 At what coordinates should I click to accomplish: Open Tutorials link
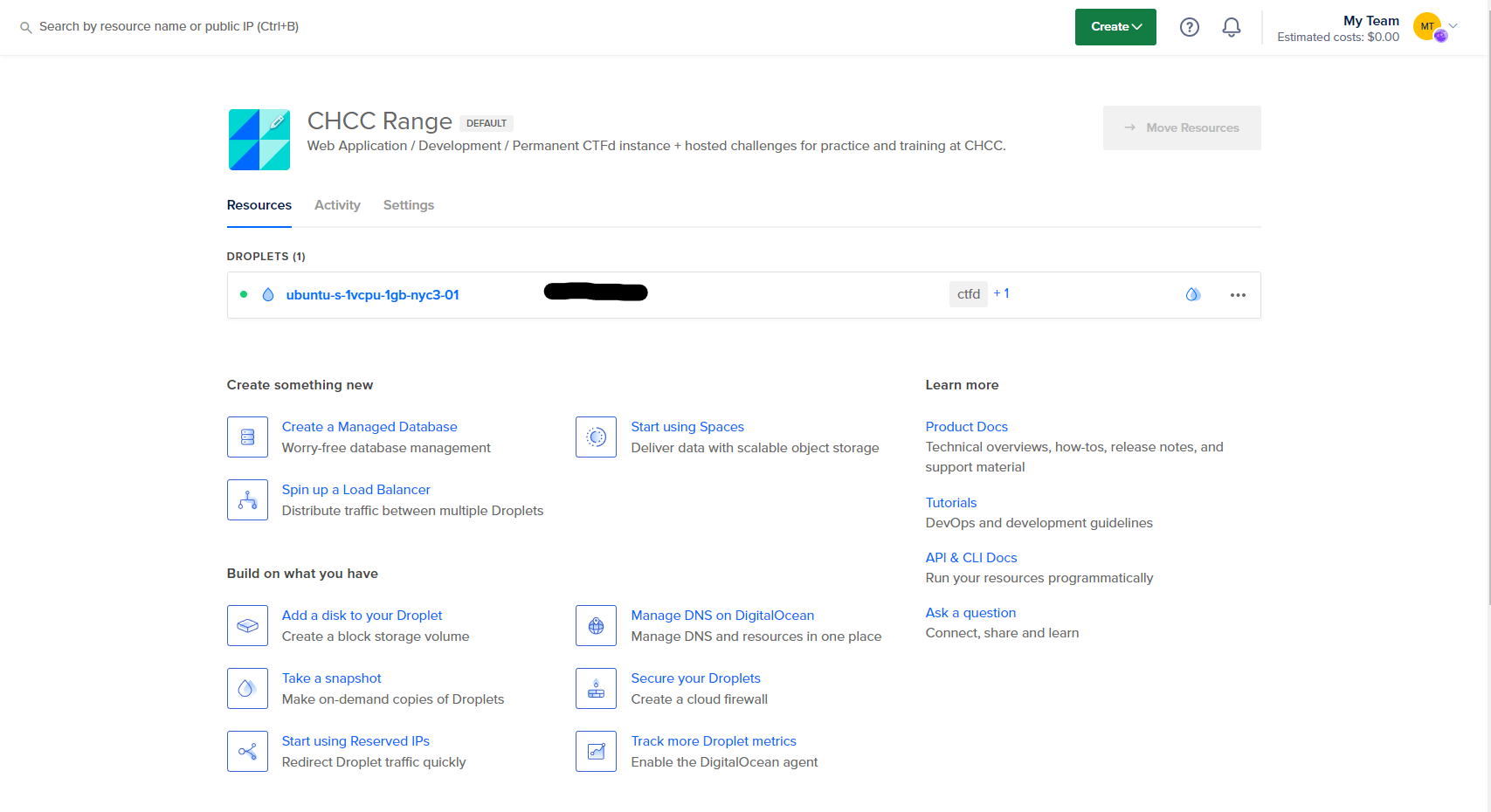pos(951,503)
